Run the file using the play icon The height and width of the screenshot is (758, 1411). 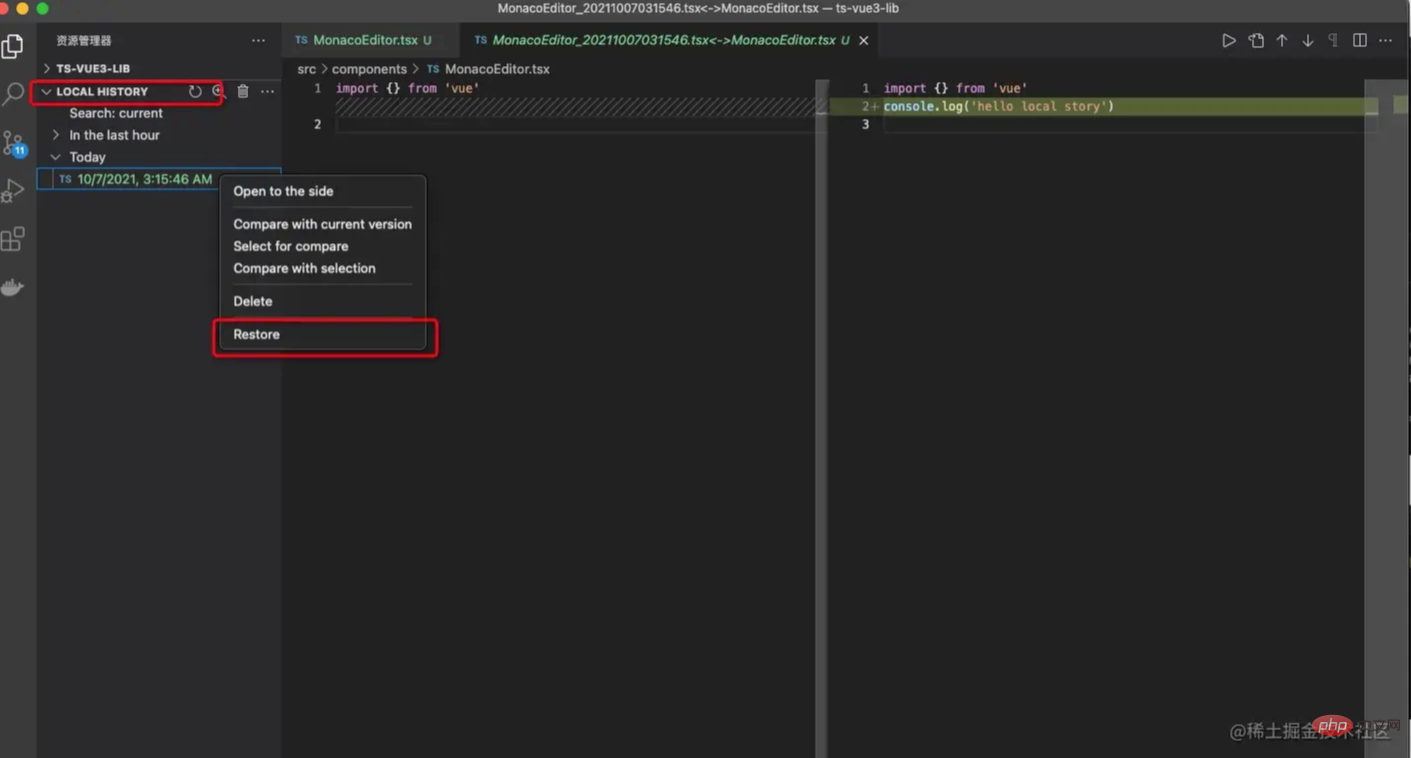point(1229,41)
